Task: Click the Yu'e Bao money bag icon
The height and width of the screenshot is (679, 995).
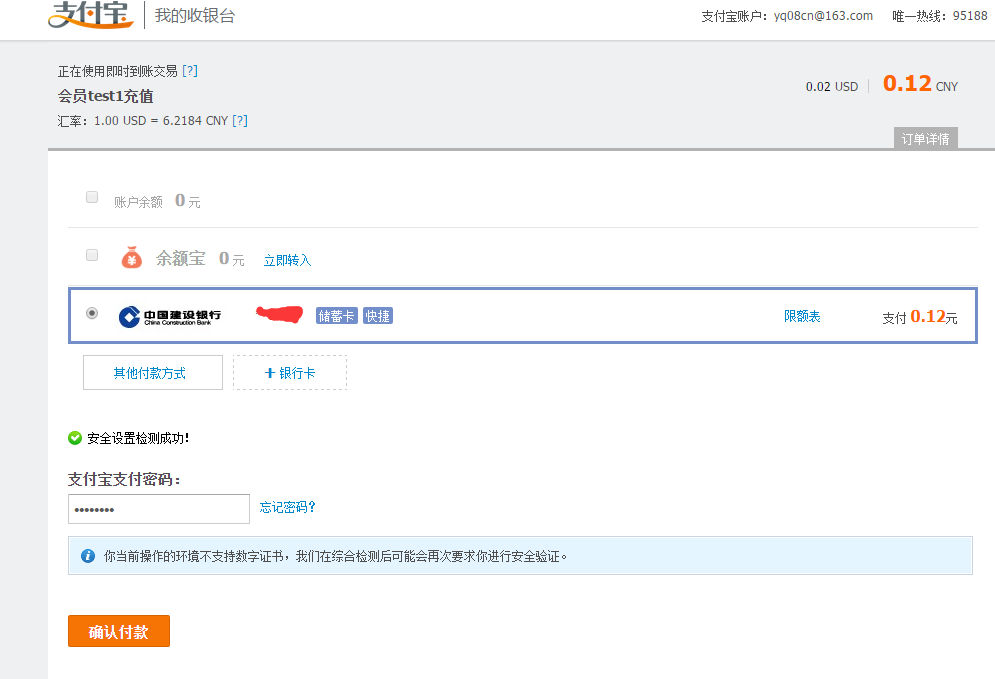Action: (132, 258)
